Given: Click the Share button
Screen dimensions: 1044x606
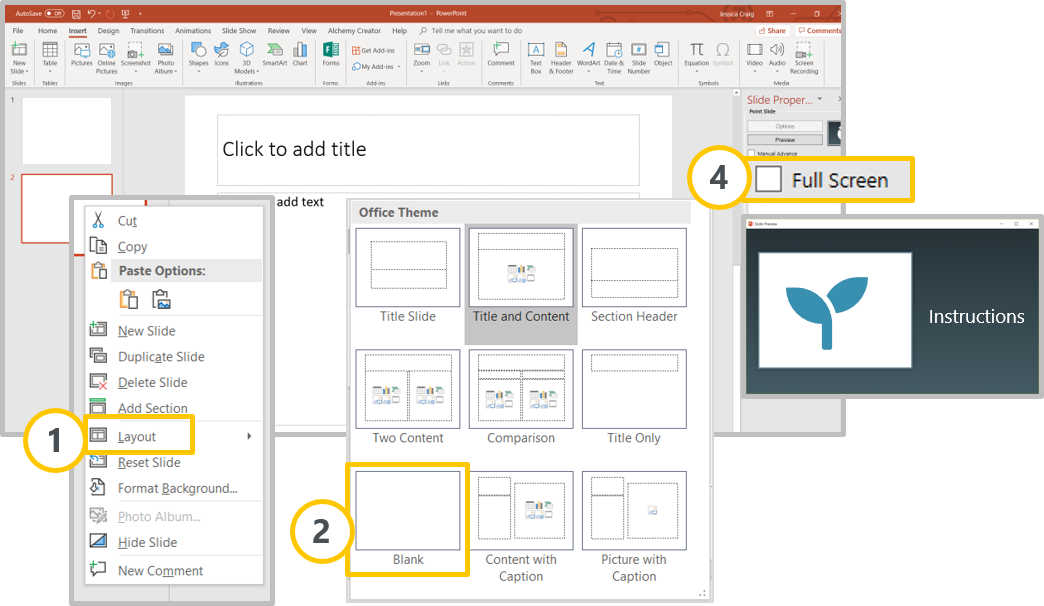Looking at the screenshot, I should tap(772, 31).
